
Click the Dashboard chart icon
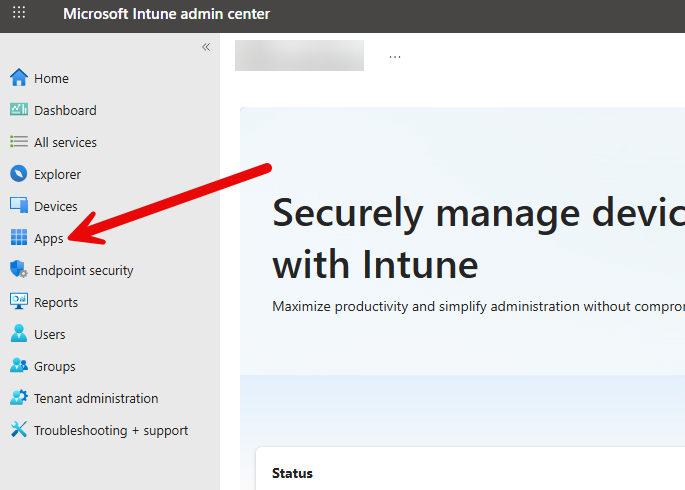click(18, 110)
